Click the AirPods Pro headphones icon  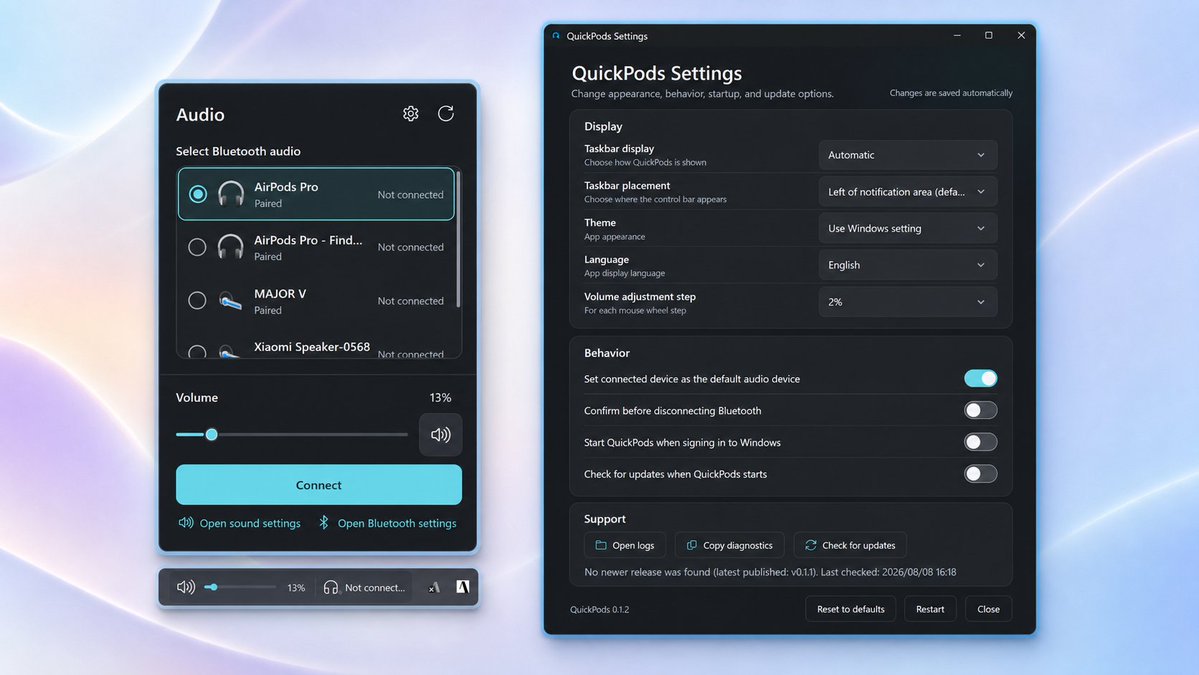pos(230,194)
